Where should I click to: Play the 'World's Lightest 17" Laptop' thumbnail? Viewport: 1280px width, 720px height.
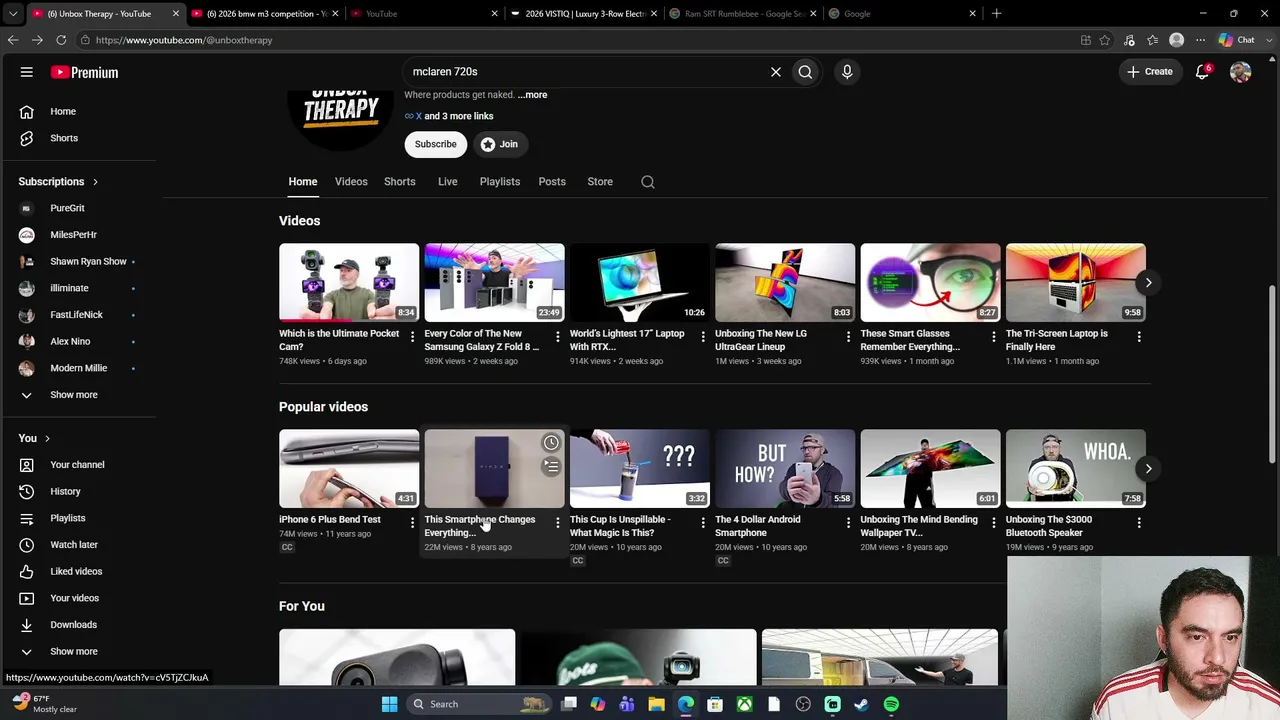pos(640,283)
